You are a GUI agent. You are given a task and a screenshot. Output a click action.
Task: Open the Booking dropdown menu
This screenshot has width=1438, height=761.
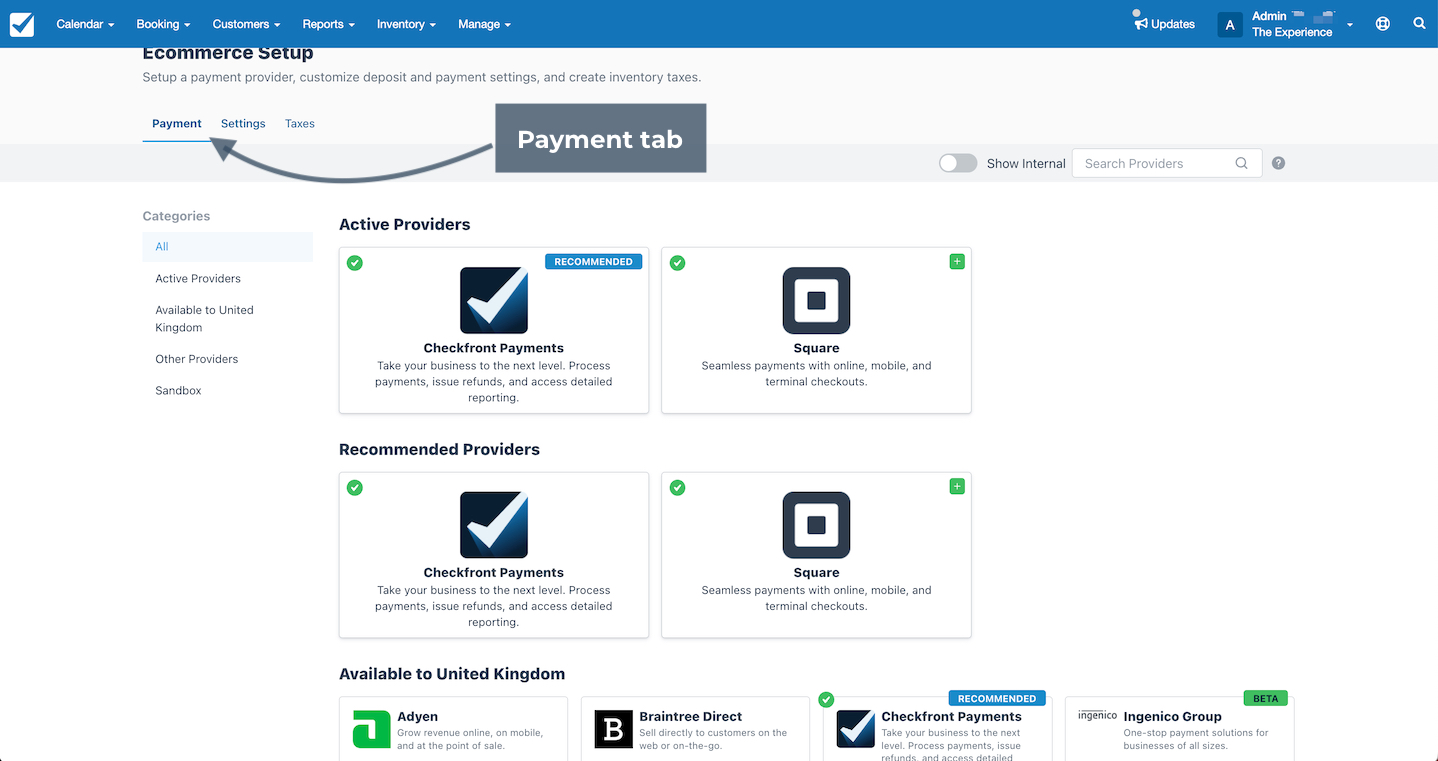coord(163,24)
